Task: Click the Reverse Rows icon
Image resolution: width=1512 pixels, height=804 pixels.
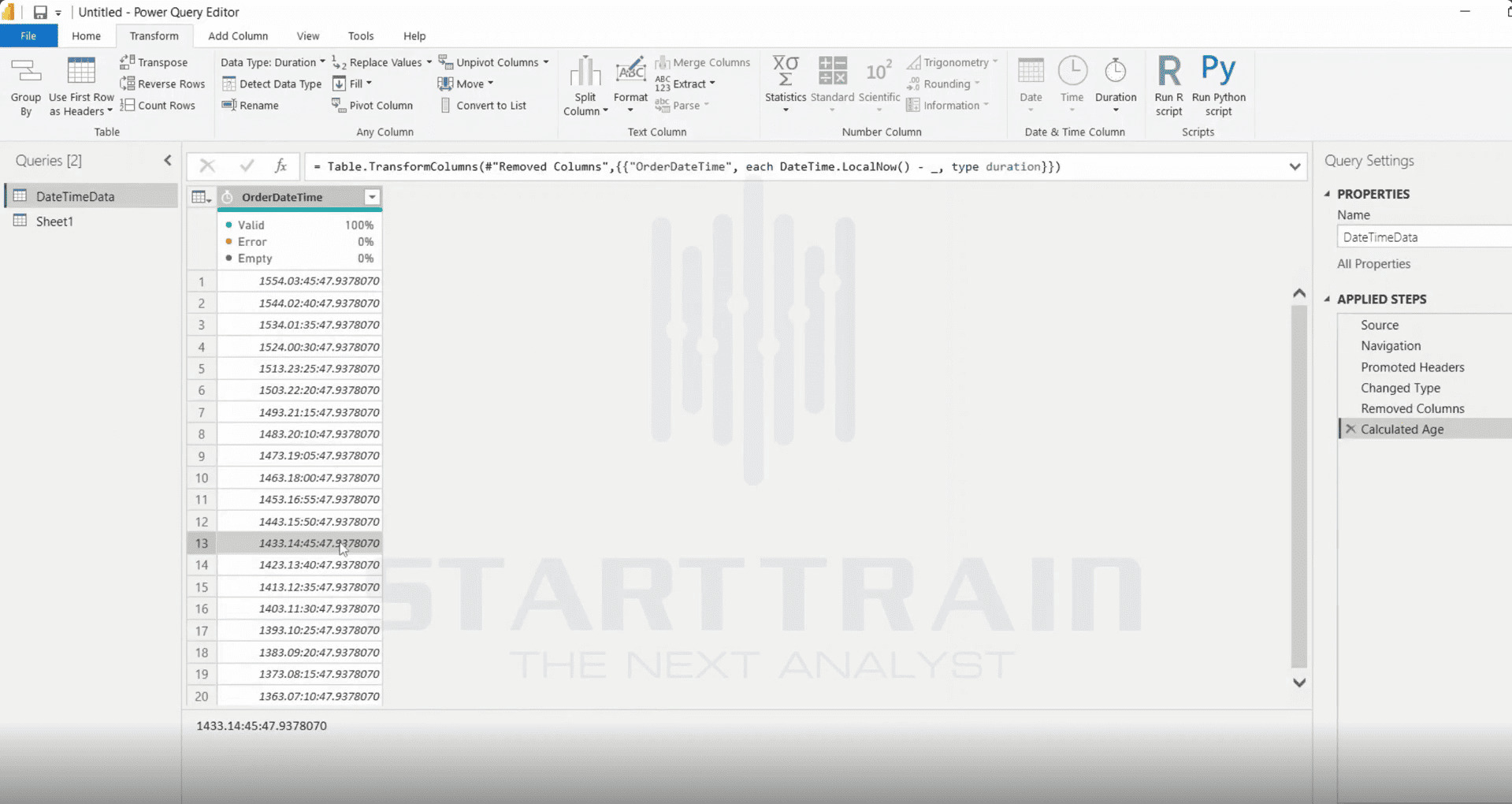Action: click(x=127, y=84)
